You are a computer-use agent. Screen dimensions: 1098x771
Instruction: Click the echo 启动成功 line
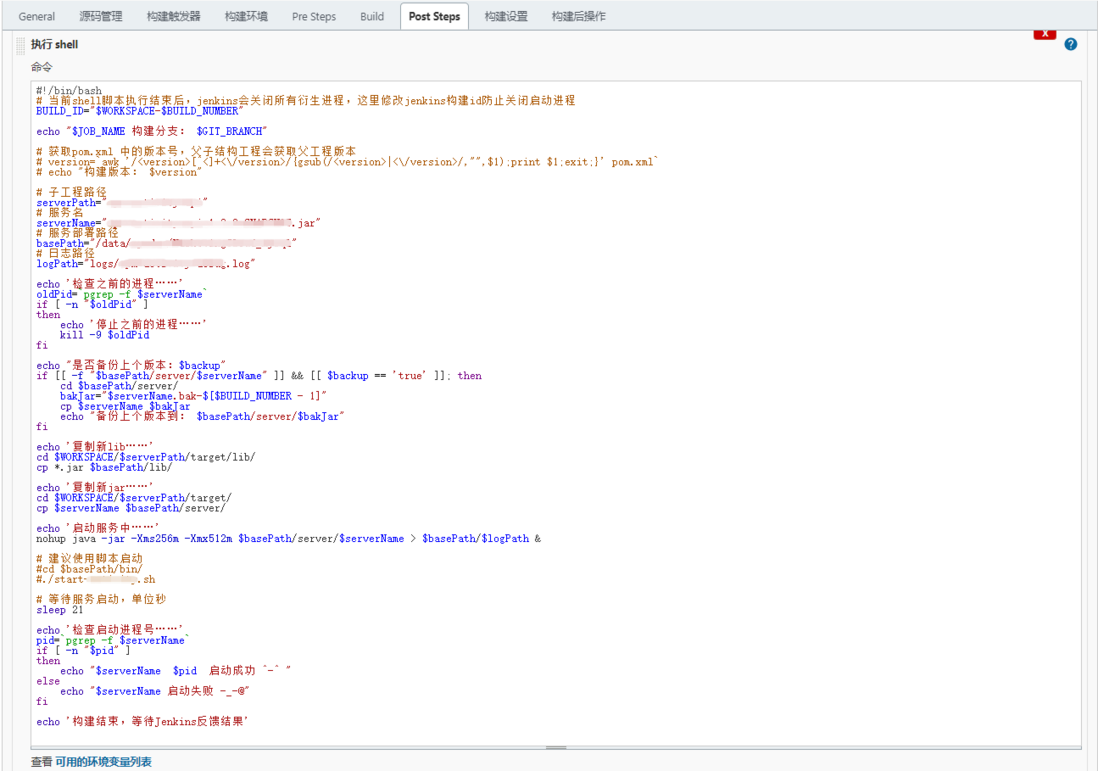[175, 671]
